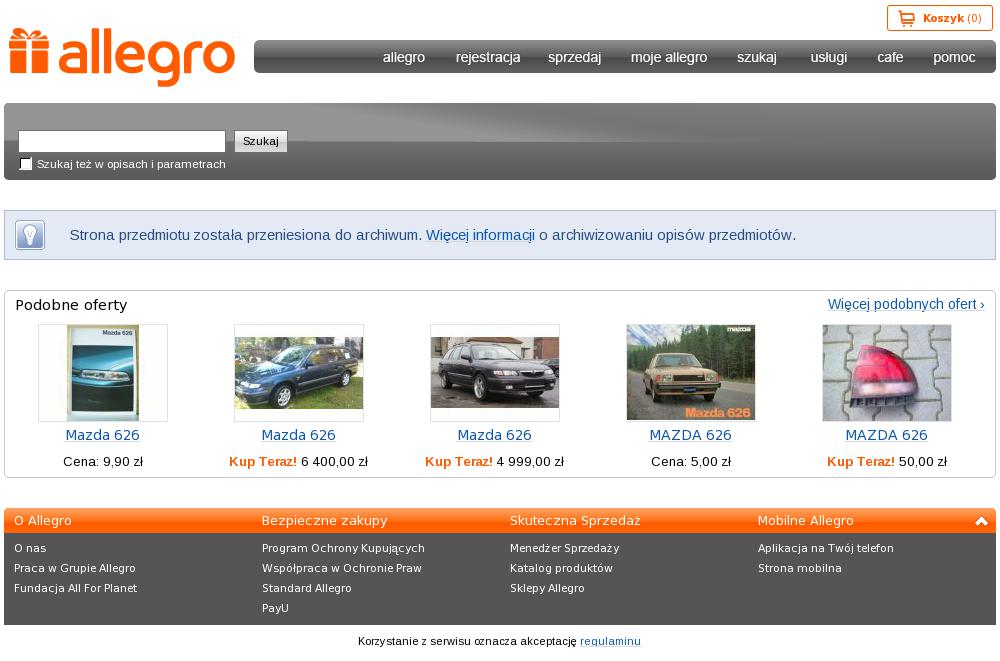Screen dimensions: 1000x661
Task: Open pomoc help menu
Action: (x=954, y=57)
